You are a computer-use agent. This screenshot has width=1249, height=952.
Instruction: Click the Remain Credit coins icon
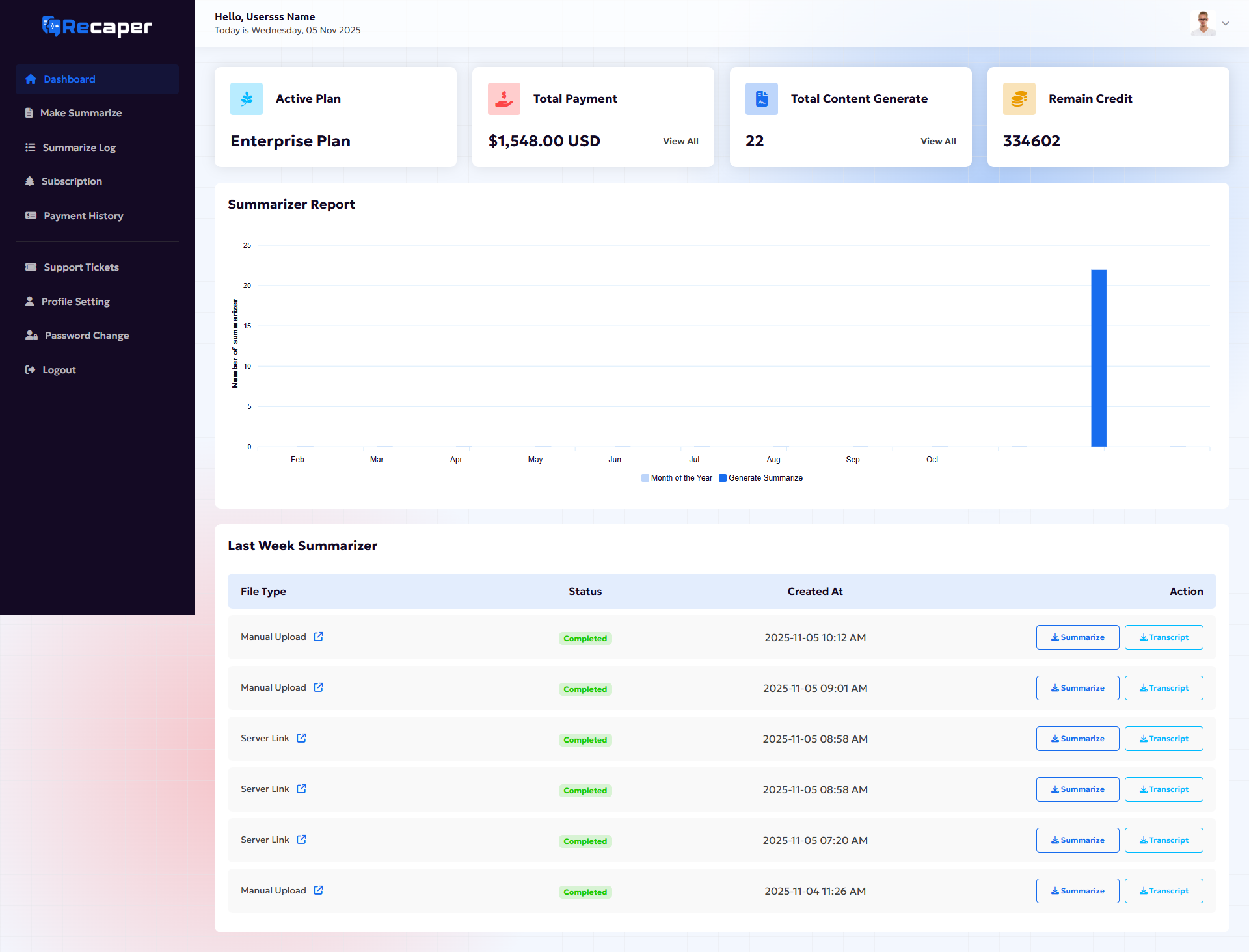(1019, 99)
